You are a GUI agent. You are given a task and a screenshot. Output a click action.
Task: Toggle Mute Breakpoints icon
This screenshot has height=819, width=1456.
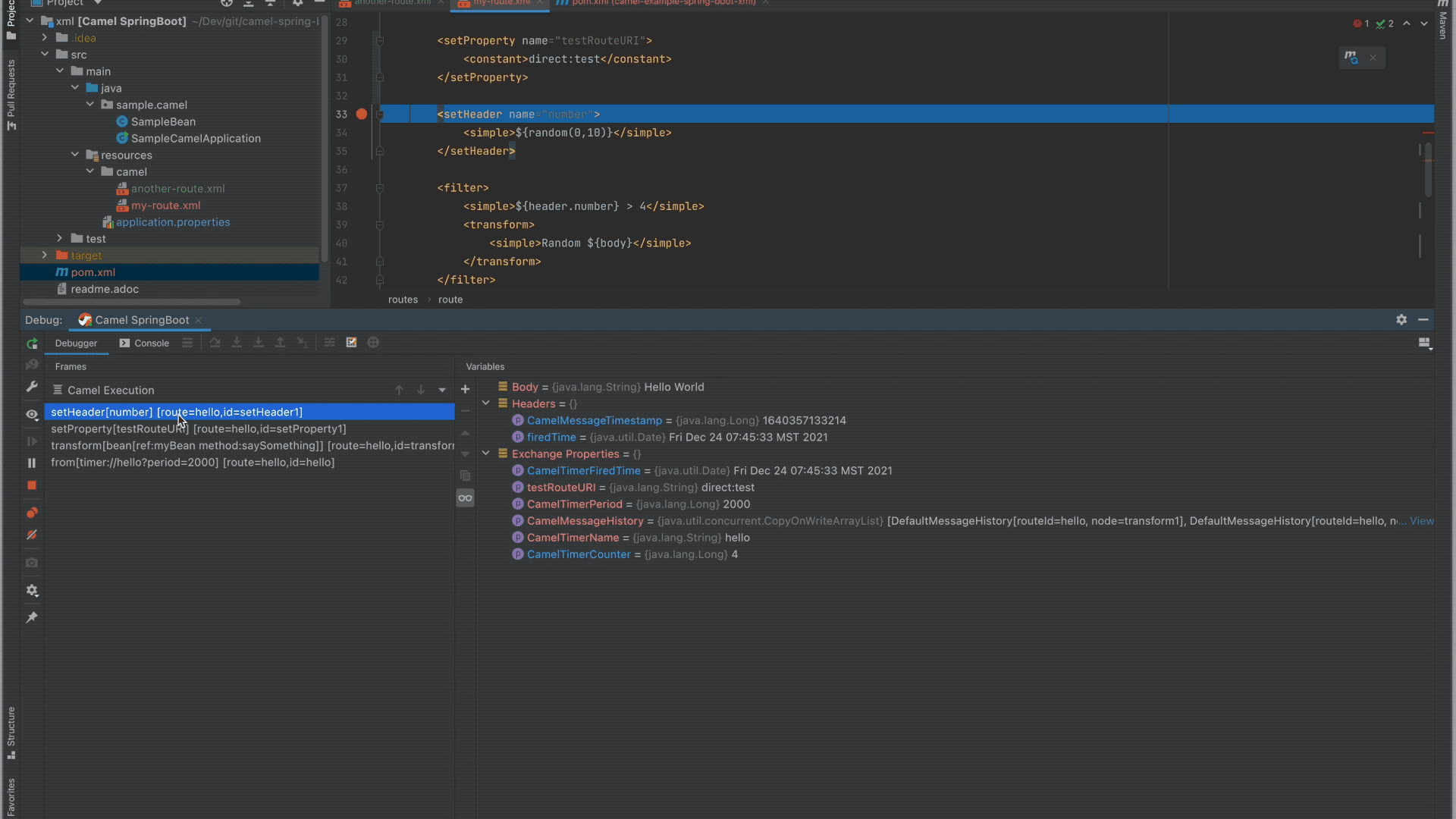pos(32,535)
